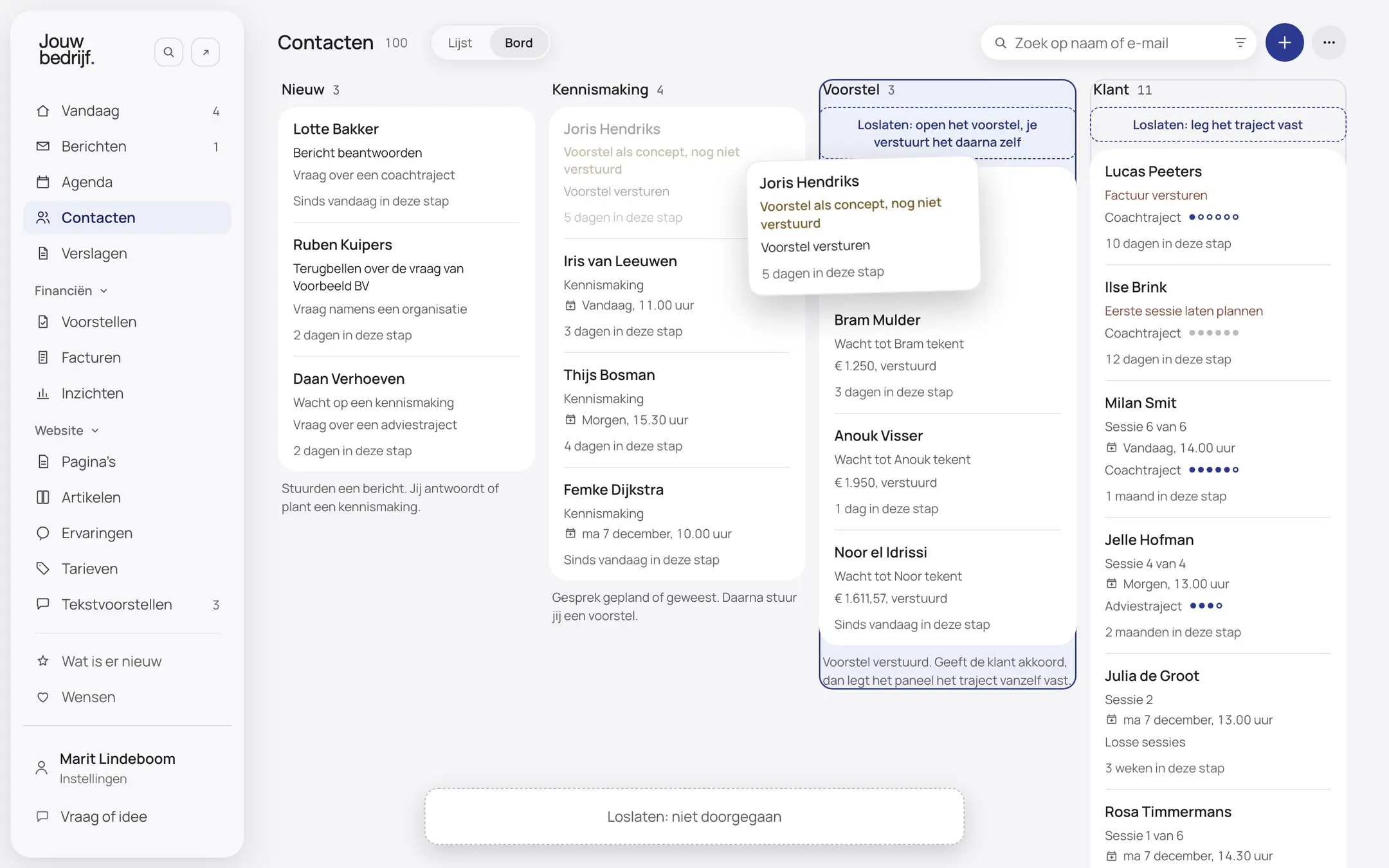1389x868 pixels.
Task: Go to Voorstellen in the sidebar
Action: (127, 321)
